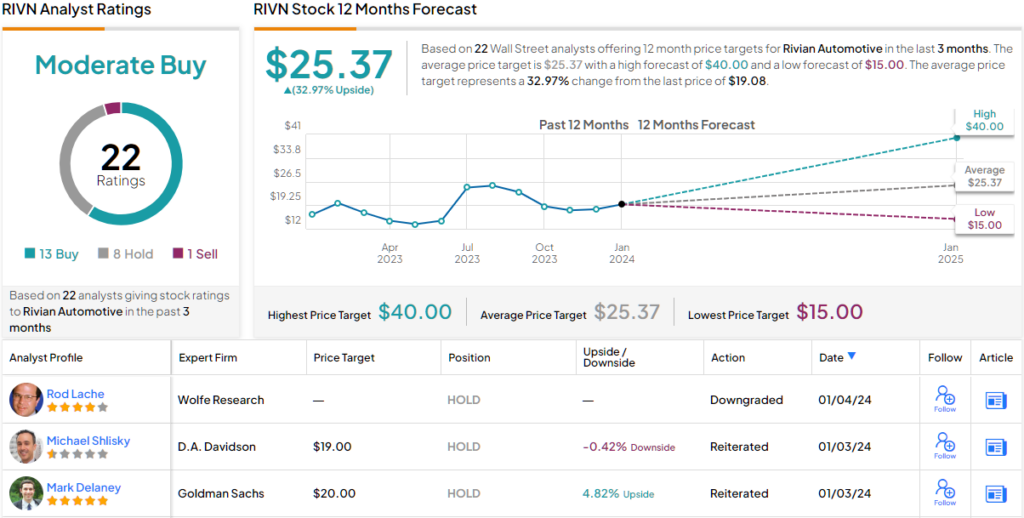Click the High $40.00 forecast label
The width and height of the screenshot is (1024, 518).
tap(984, 121)
